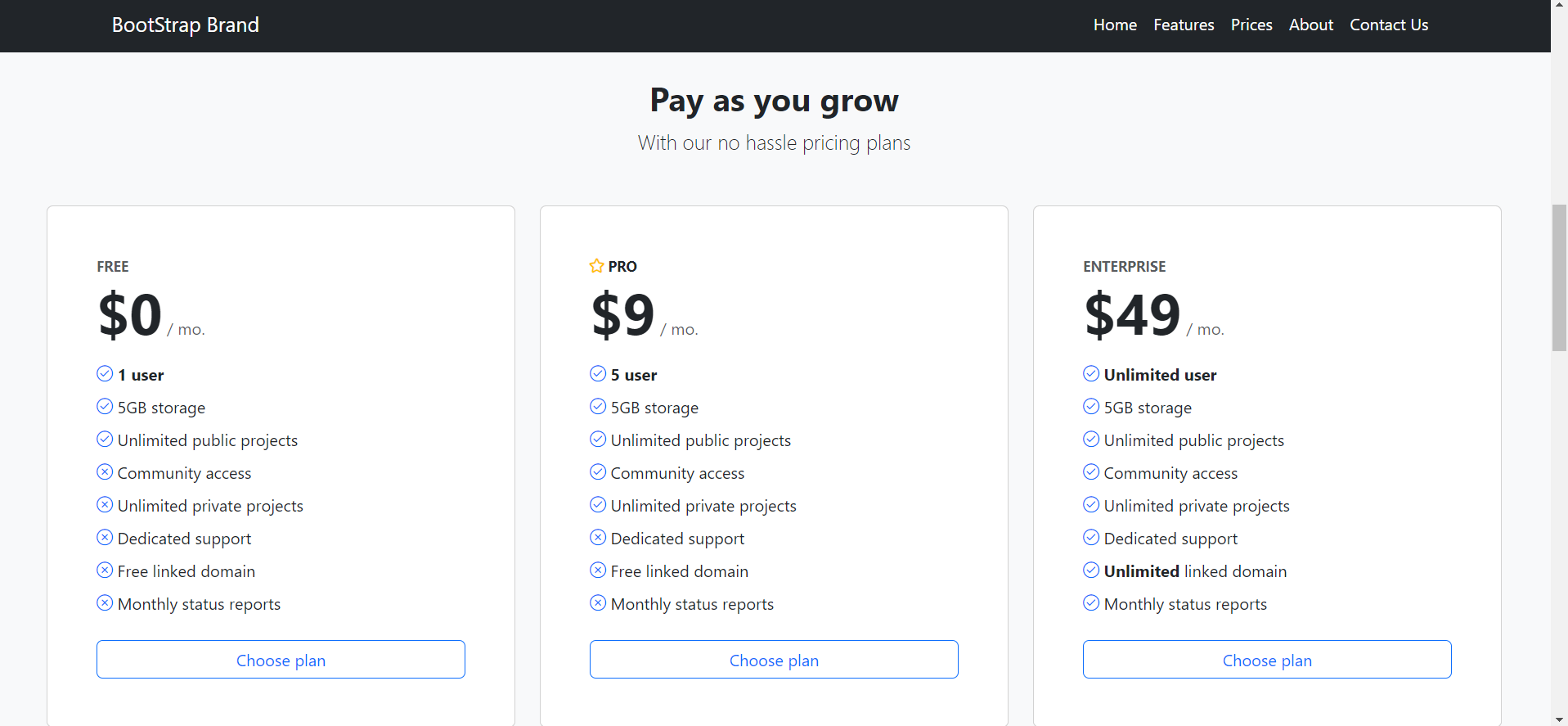Click check icon beside Free plan 5GB storage

pyautogui.click(x=105, y=407)
